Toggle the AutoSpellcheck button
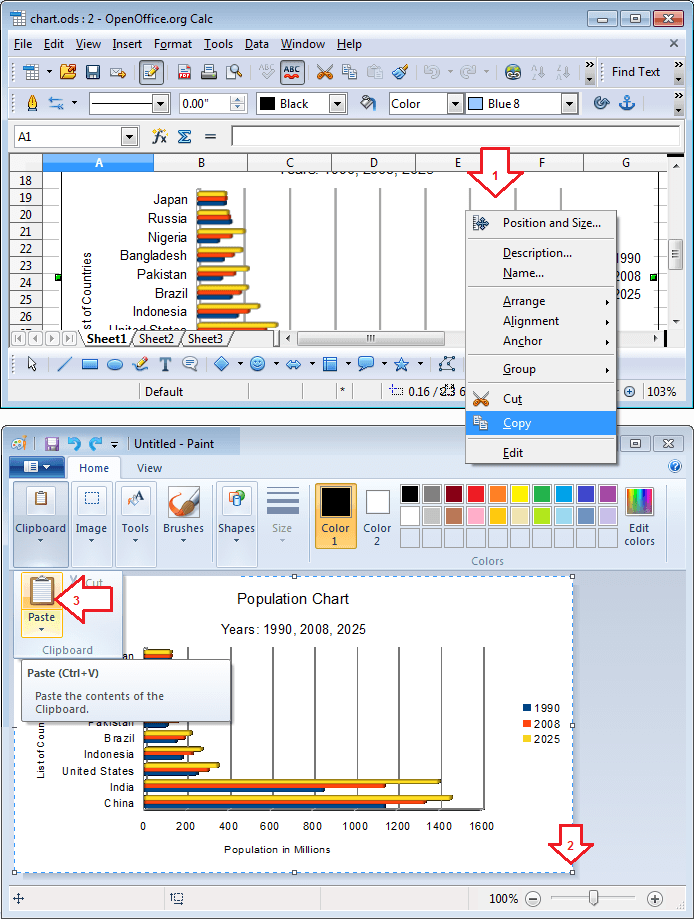This screenshot has width=694, height=919. 292,72
